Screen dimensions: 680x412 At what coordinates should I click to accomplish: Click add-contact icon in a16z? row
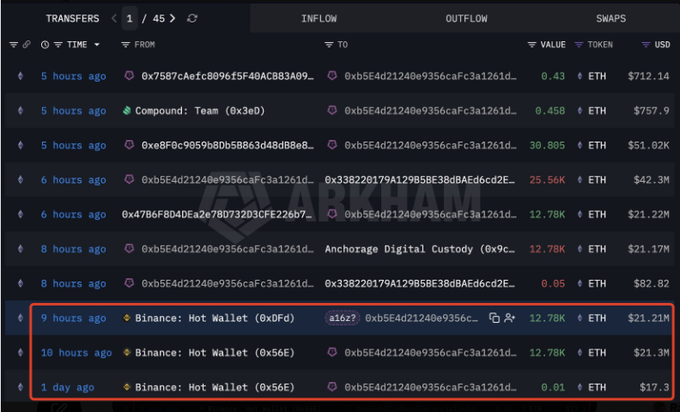pos(510,318)
